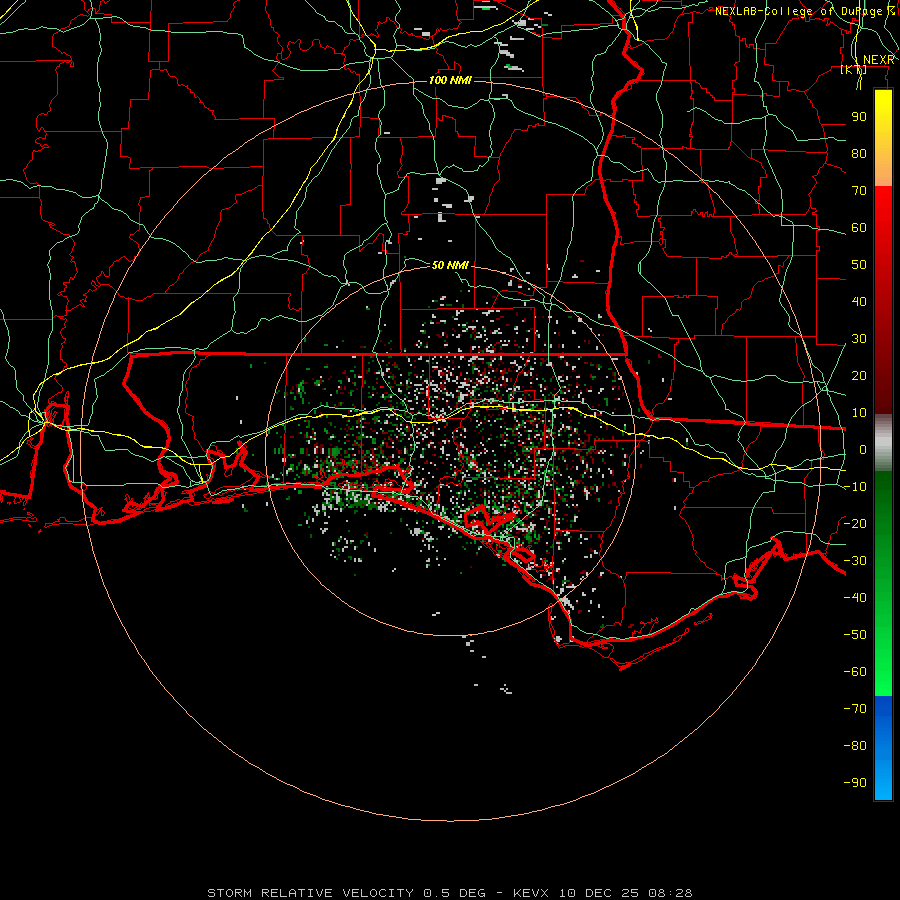The image size is (900, 900).
Task: Click the blue segment of the color bar
Action: 883,748
